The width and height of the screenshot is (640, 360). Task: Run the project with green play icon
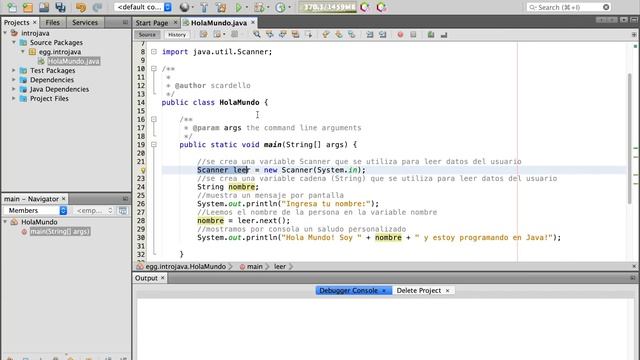tap(239, 7)
